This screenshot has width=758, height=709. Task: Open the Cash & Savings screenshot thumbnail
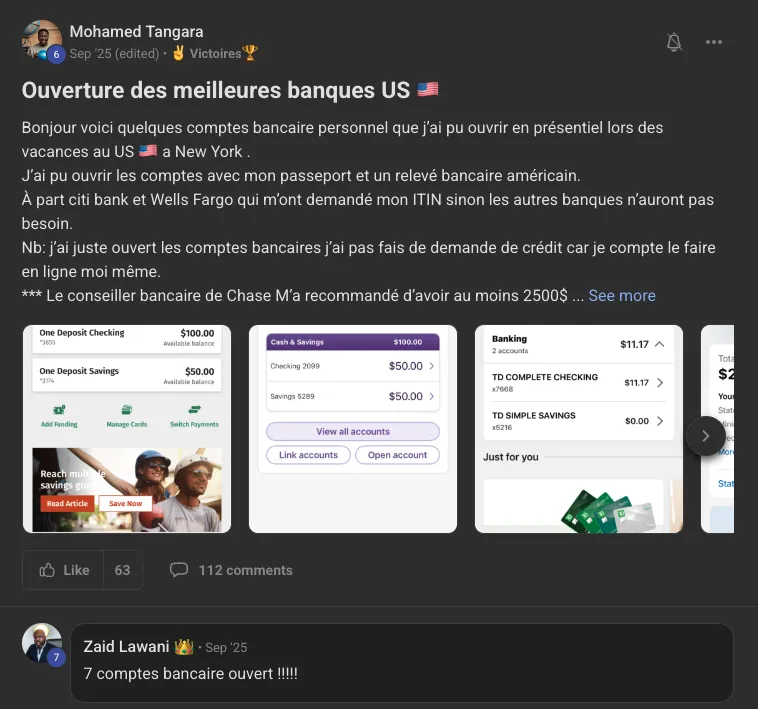coord(353,429)
